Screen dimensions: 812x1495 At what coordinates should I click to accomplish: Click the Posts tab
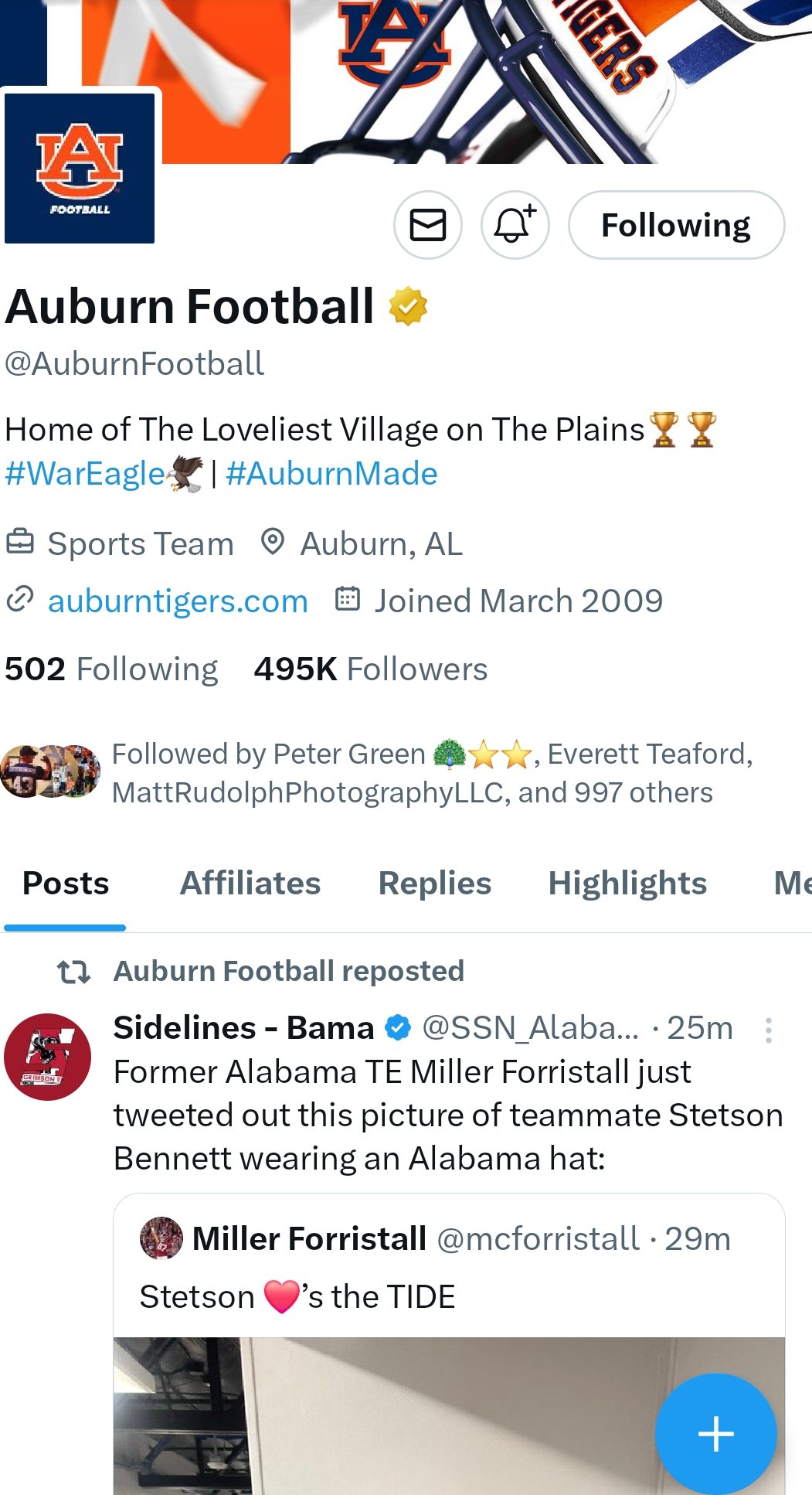pos(65,883)
